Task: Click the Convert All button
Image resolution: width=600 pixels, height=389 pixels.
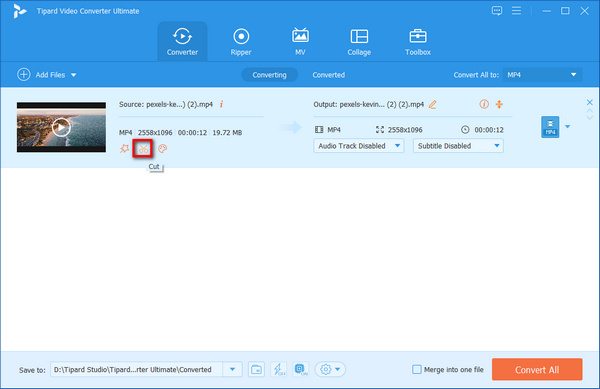Action: pos(537,369)
